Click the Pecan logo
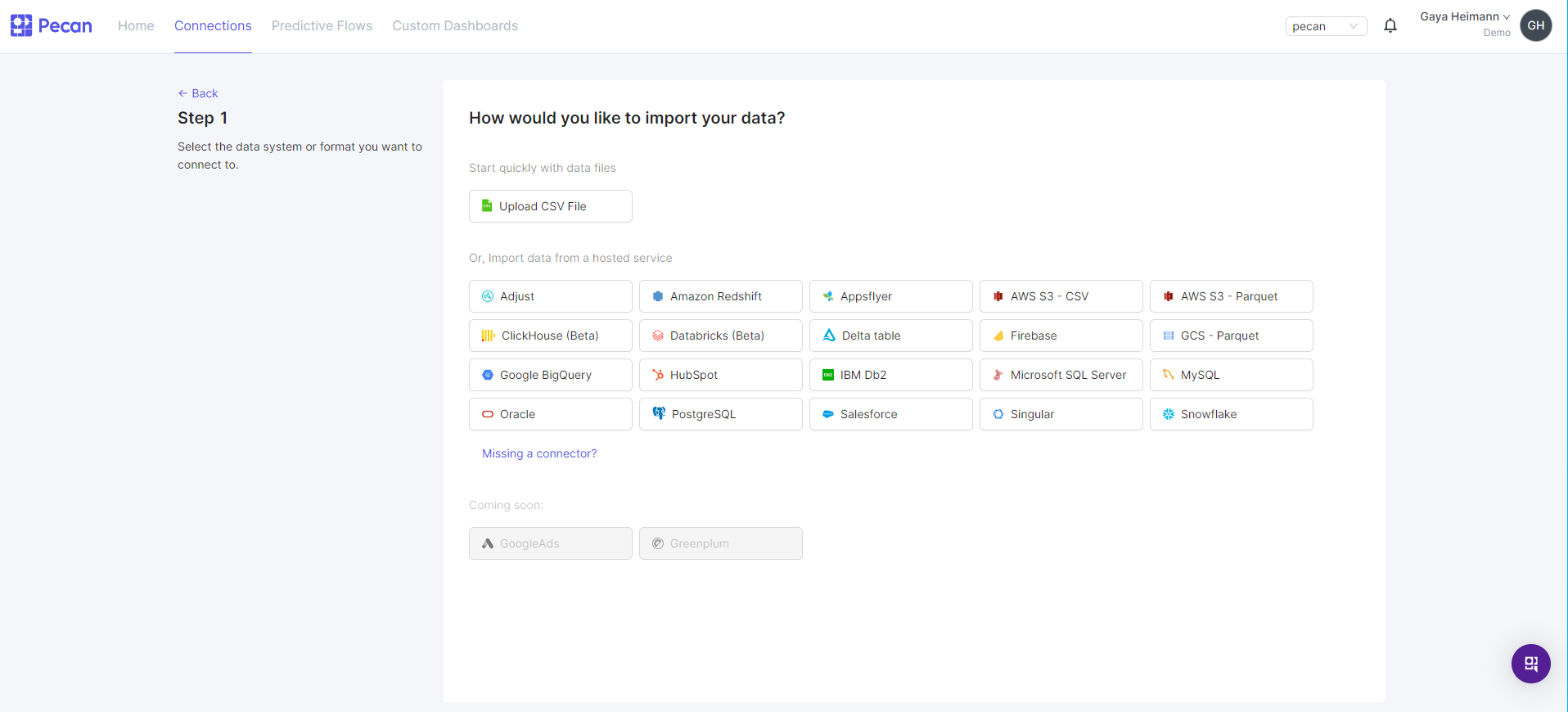 pyautogui.click(x=52, y=26)
